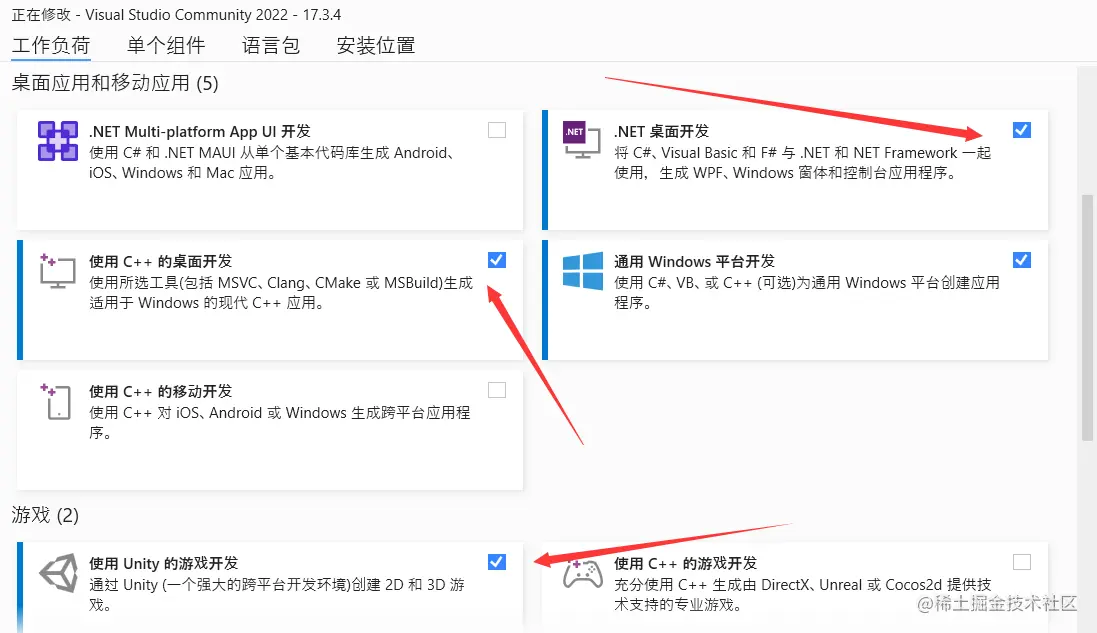Click the C++ desktop development monitor icon
The height and width of the screenshot is (633, 1097).
57,271
